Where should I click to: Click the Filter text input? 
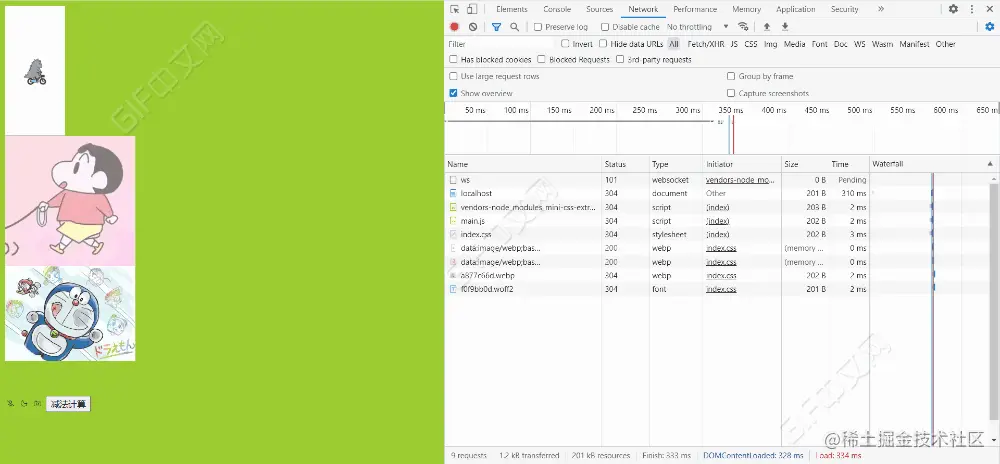pos(501,44)
